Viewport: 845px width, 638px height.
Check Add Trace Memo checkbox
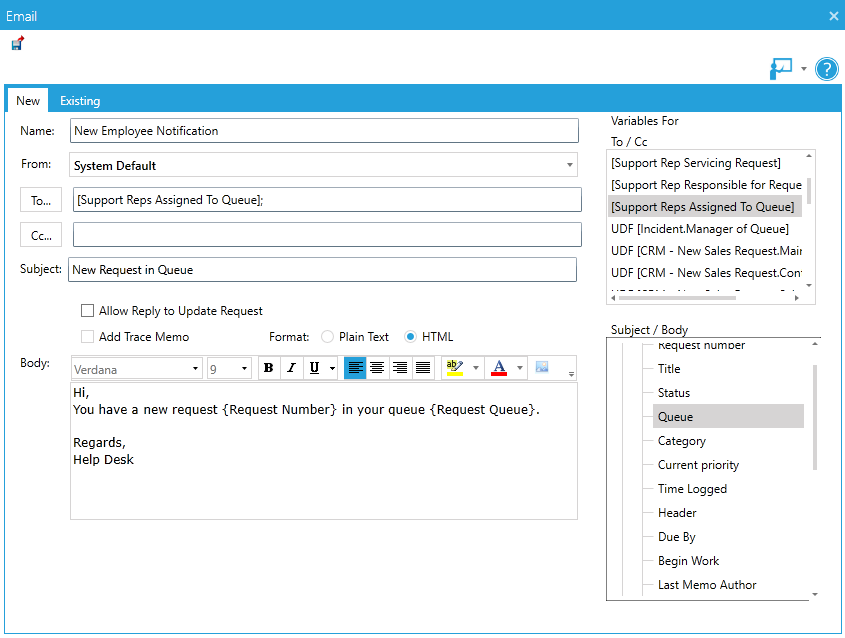point(87,337)
